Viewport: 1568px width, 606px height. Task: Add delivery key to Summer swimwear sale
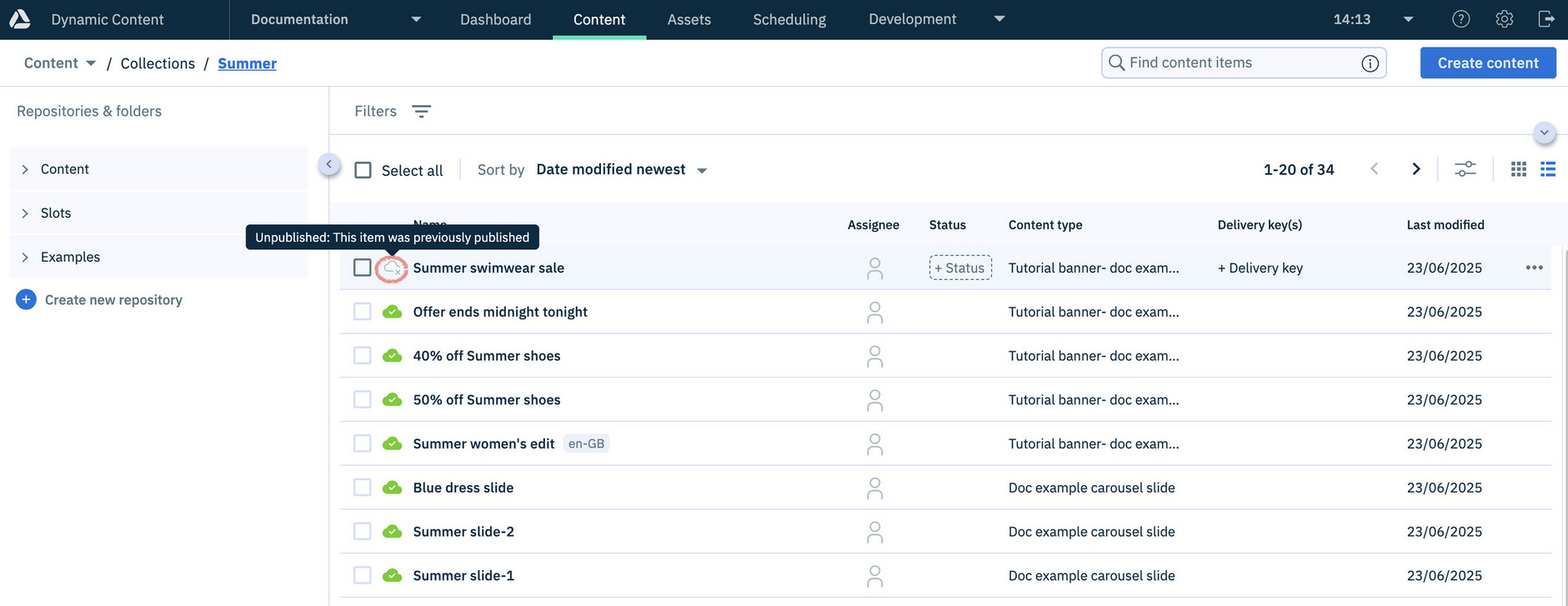click(1260, 268)
